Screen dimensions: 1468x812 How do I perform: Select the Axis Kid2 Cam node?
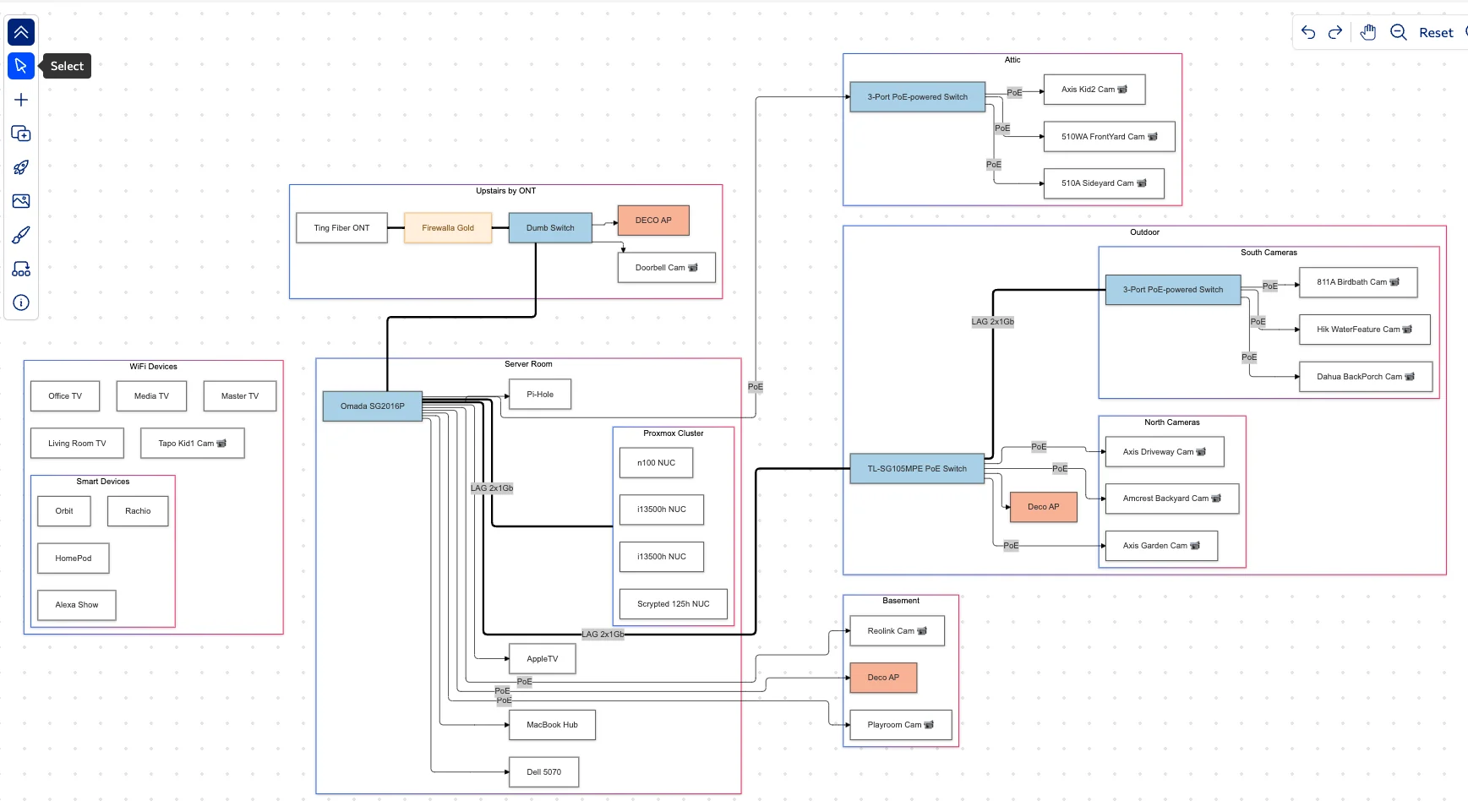tap(1094, 90)
